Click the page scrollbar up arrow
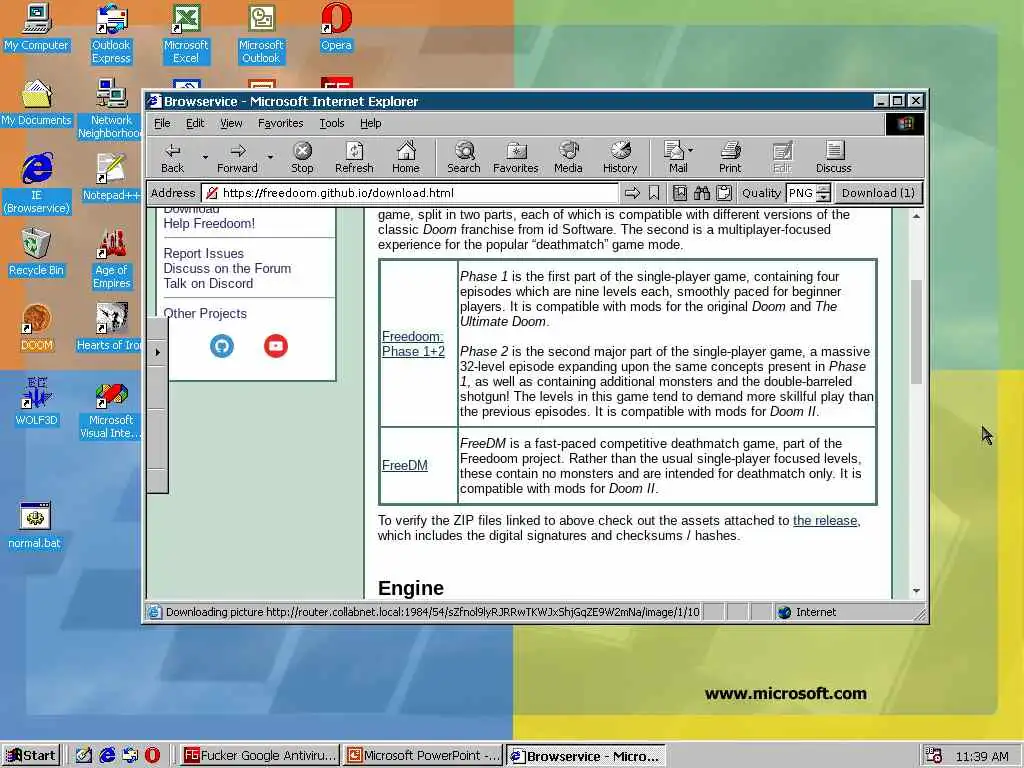 (916, 216)
